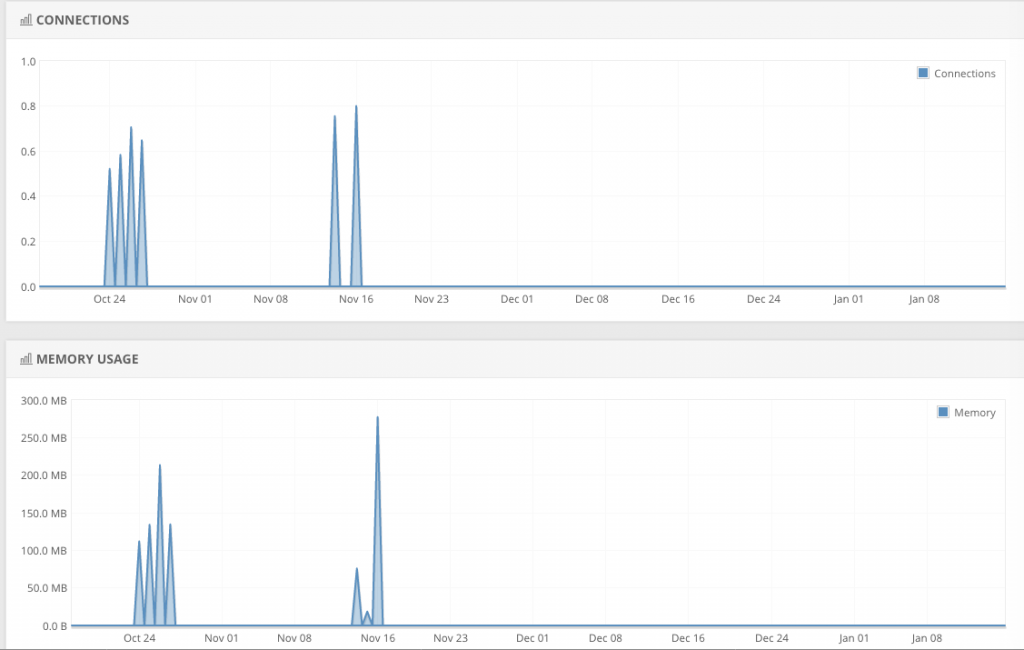Click the 300.0 MB y-axis label

coord(44,400)
